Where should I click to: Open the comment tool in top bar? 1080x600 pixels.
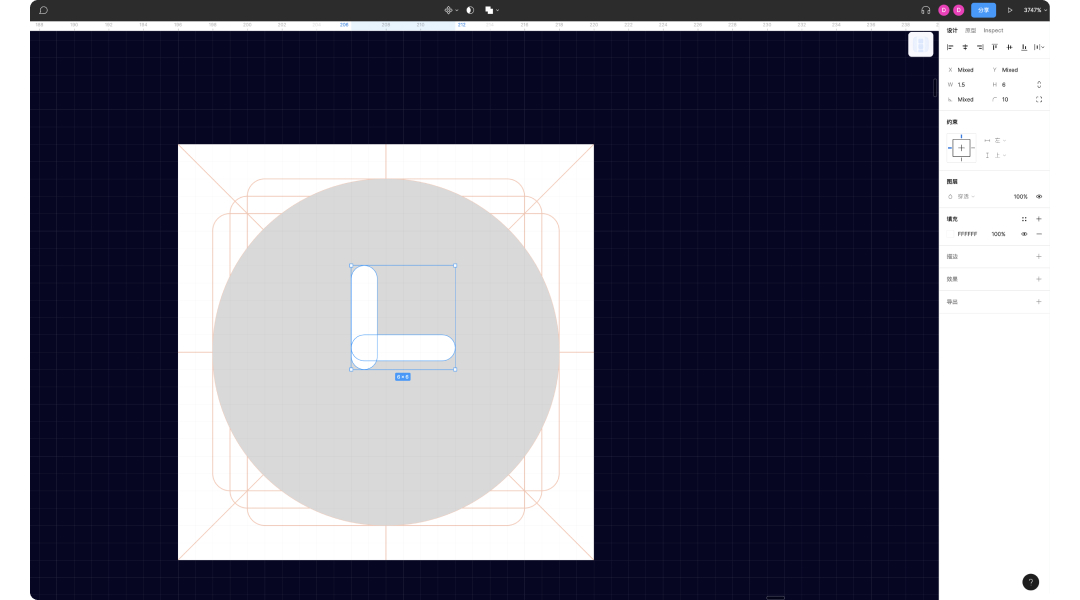[x=43, y=10]
